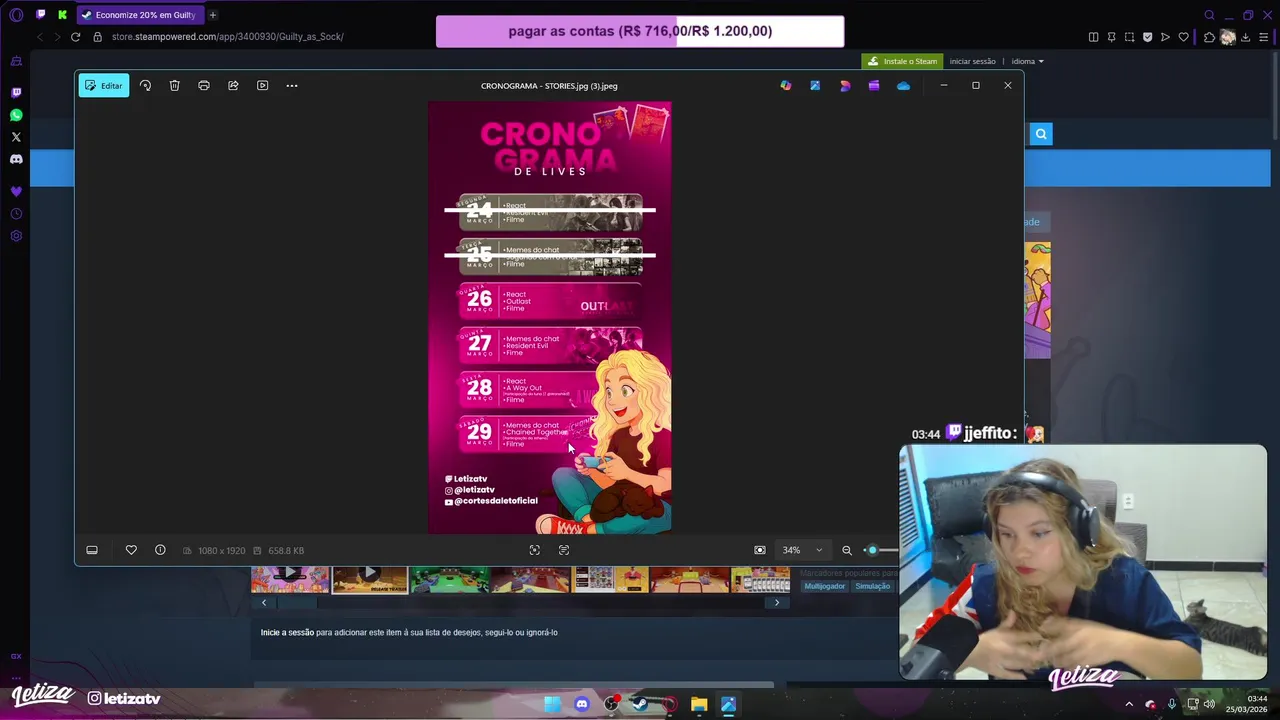Open the 34% zoom level dropdown
Viewport: 1280px width, 720px height.
(x=802, y=550)
